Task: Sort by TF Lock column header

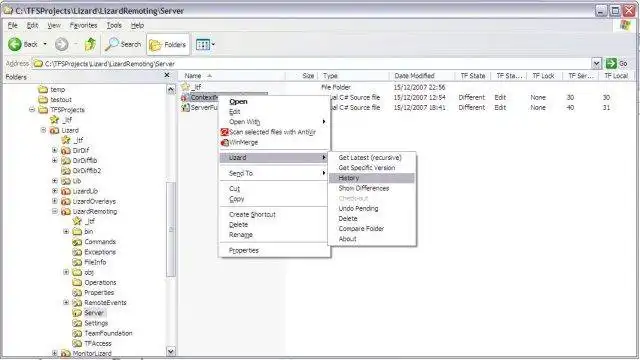Action: point(544,76)
